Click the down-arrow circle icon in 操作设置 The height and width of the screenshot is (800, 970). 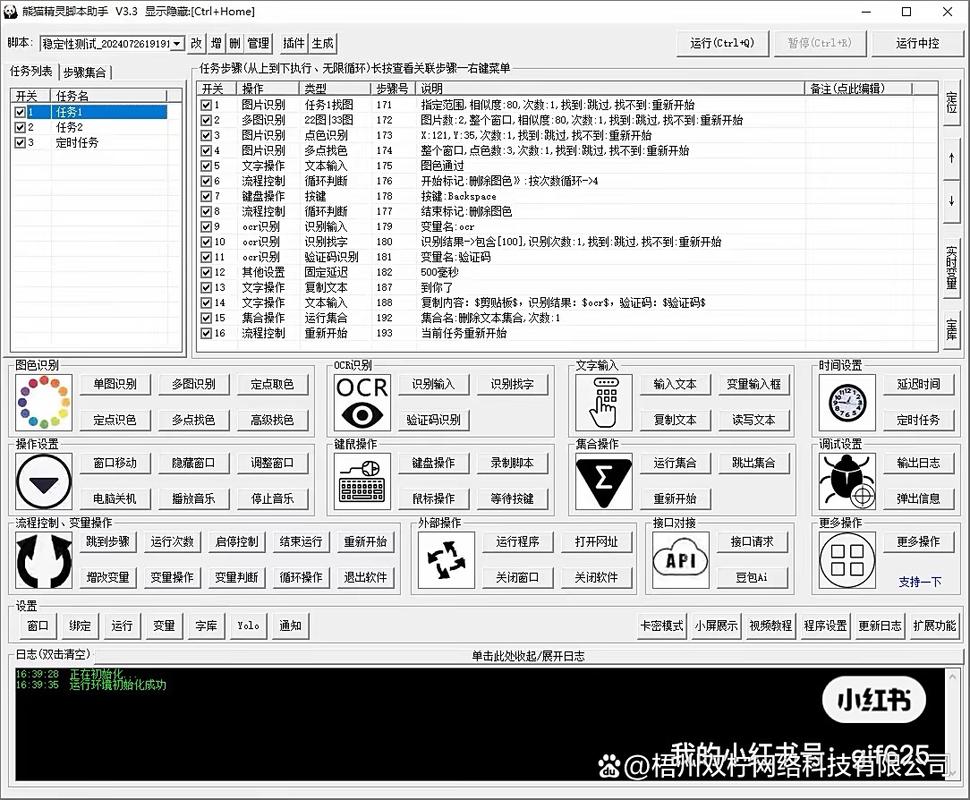(43, 481)
